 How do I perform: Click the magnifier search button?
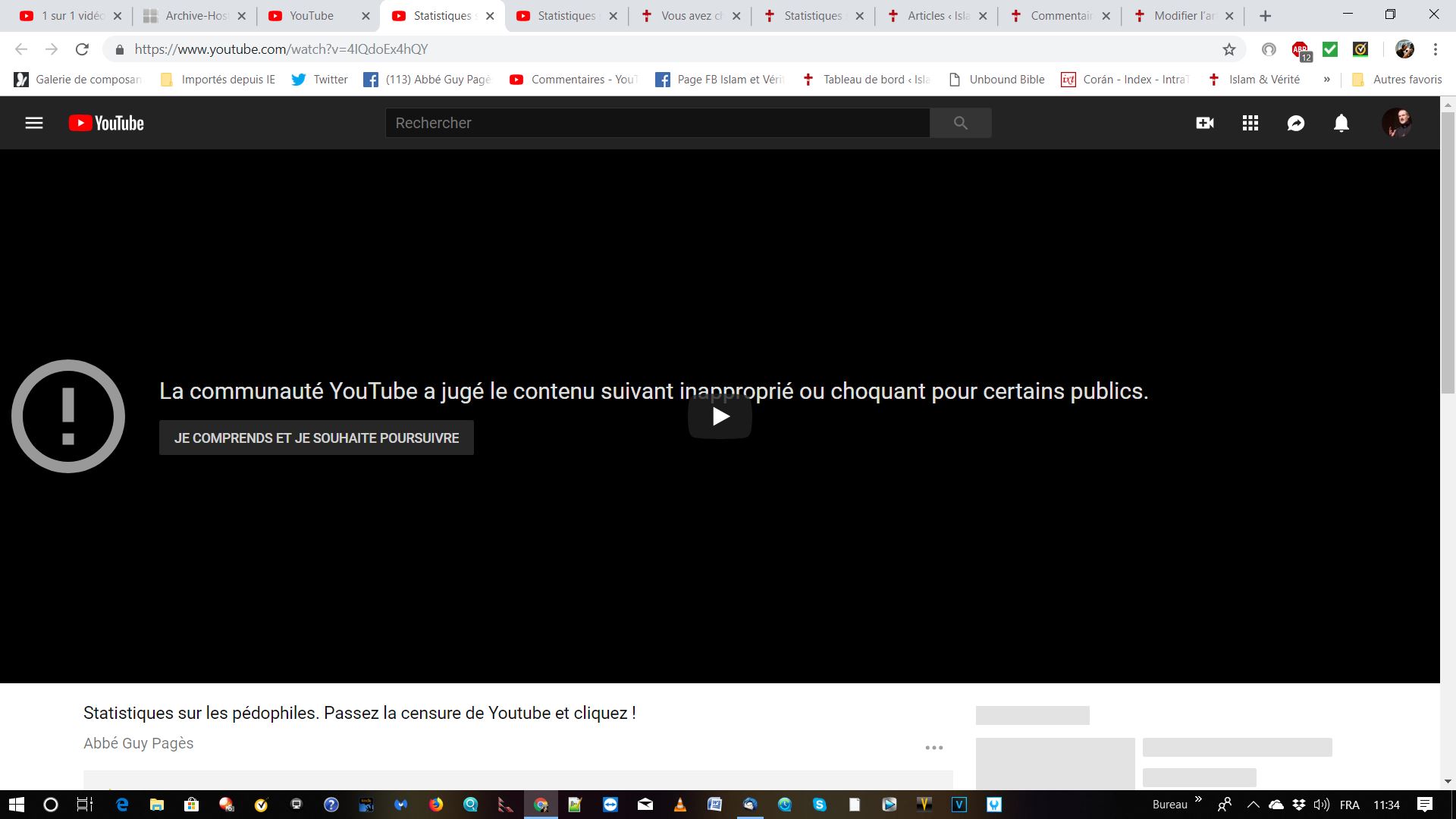961,123
